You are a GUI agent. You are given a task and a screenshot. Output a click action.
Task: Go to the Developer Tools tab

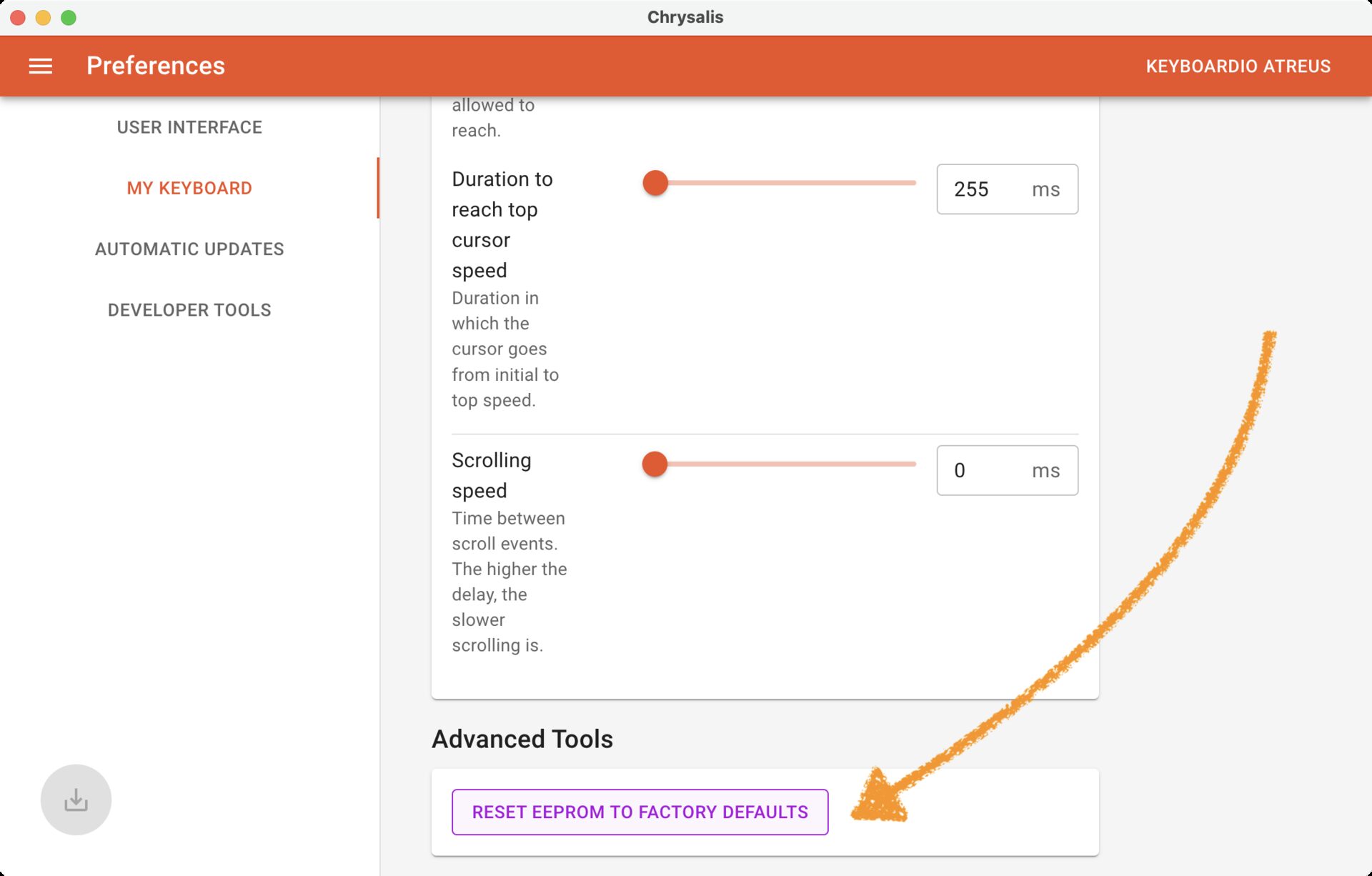189,309
